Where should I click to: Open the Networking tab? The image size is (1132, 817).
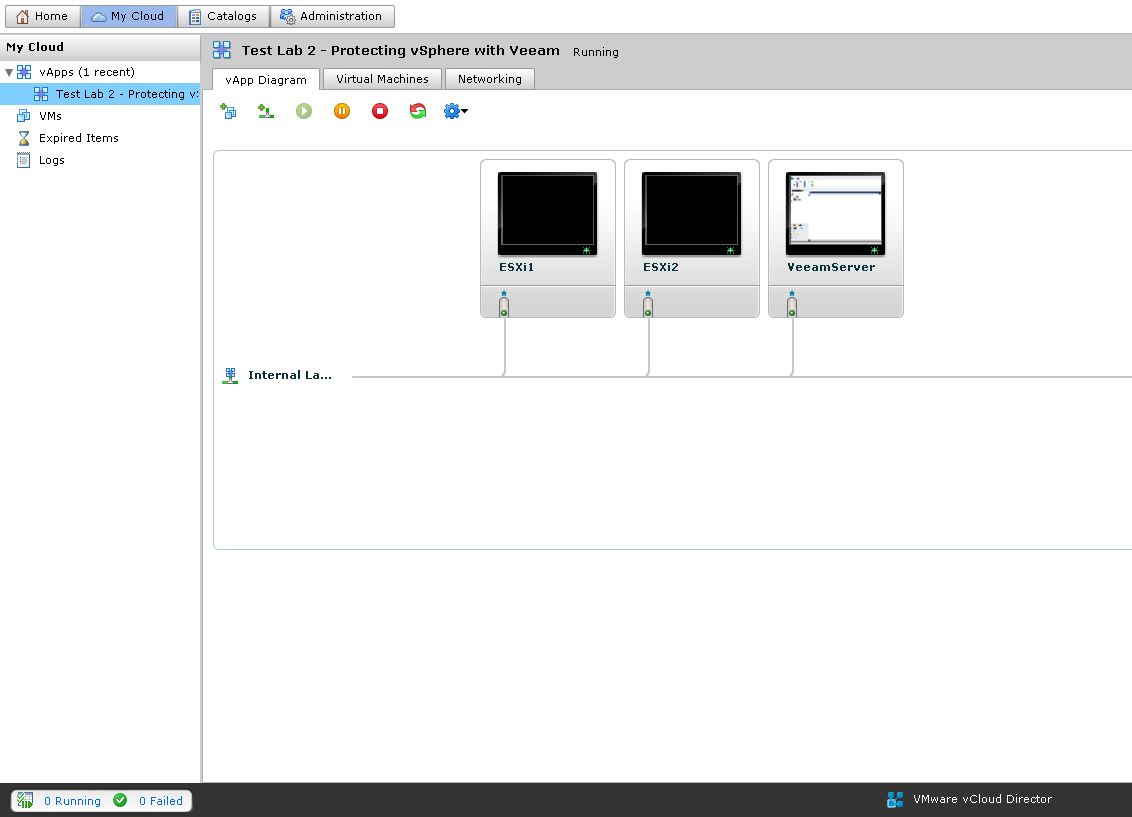[x=489, y=79]
